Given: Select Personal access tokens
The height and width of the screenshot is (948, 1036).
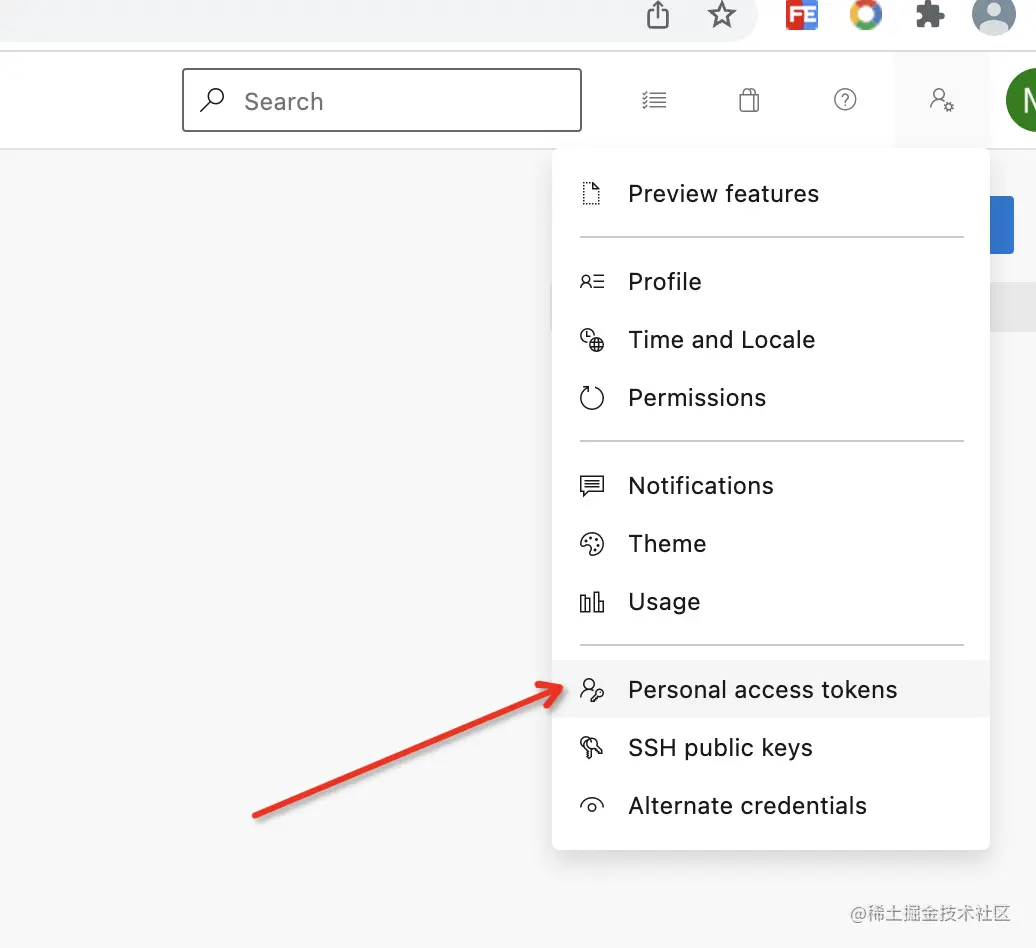Looking at the screenshot, I should coord(762,690).
